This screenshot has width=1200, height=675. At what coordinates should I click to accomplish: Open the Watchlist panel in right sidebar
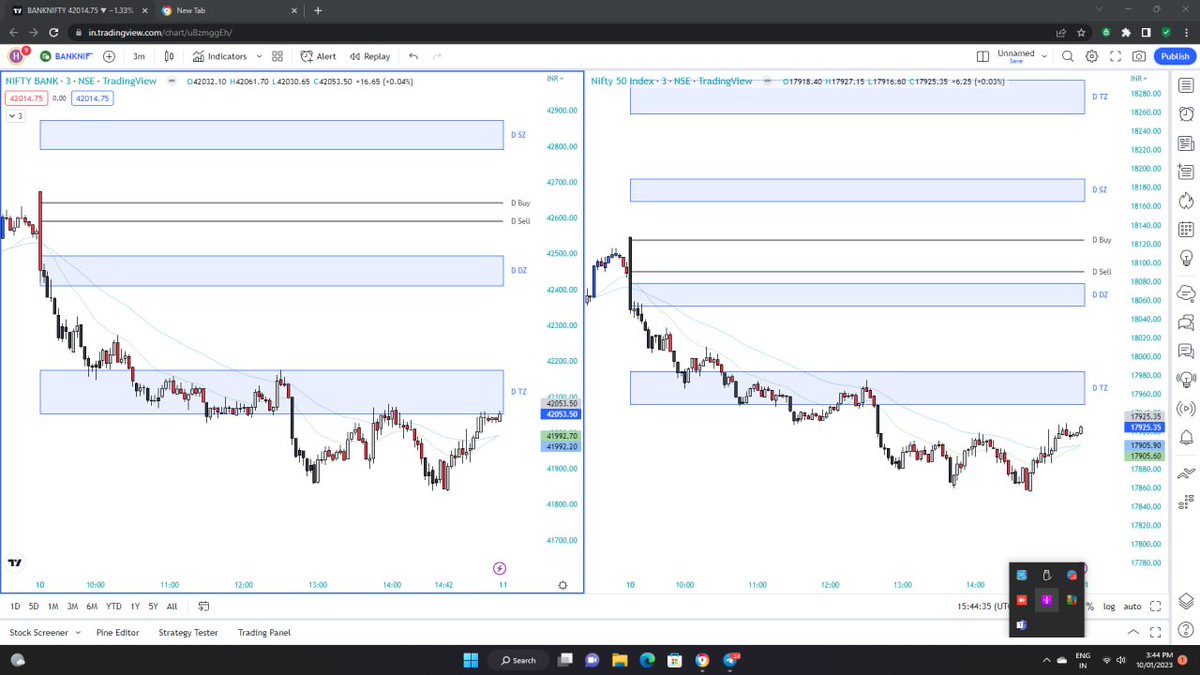pyautogui.click(x=1187, y=86)
